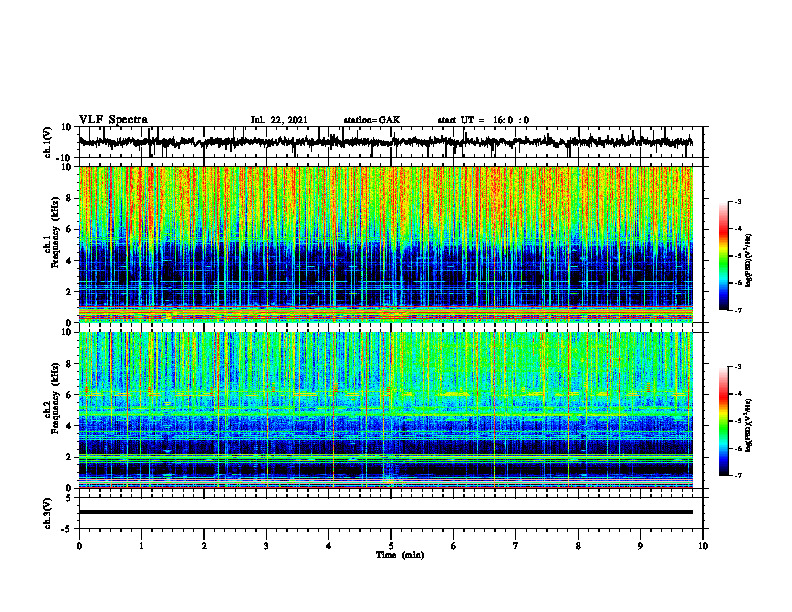Click inside the ch.1 spectrogram panel
Image resolution: width=792 pixels, height=612 pixels.
[385, 244]
